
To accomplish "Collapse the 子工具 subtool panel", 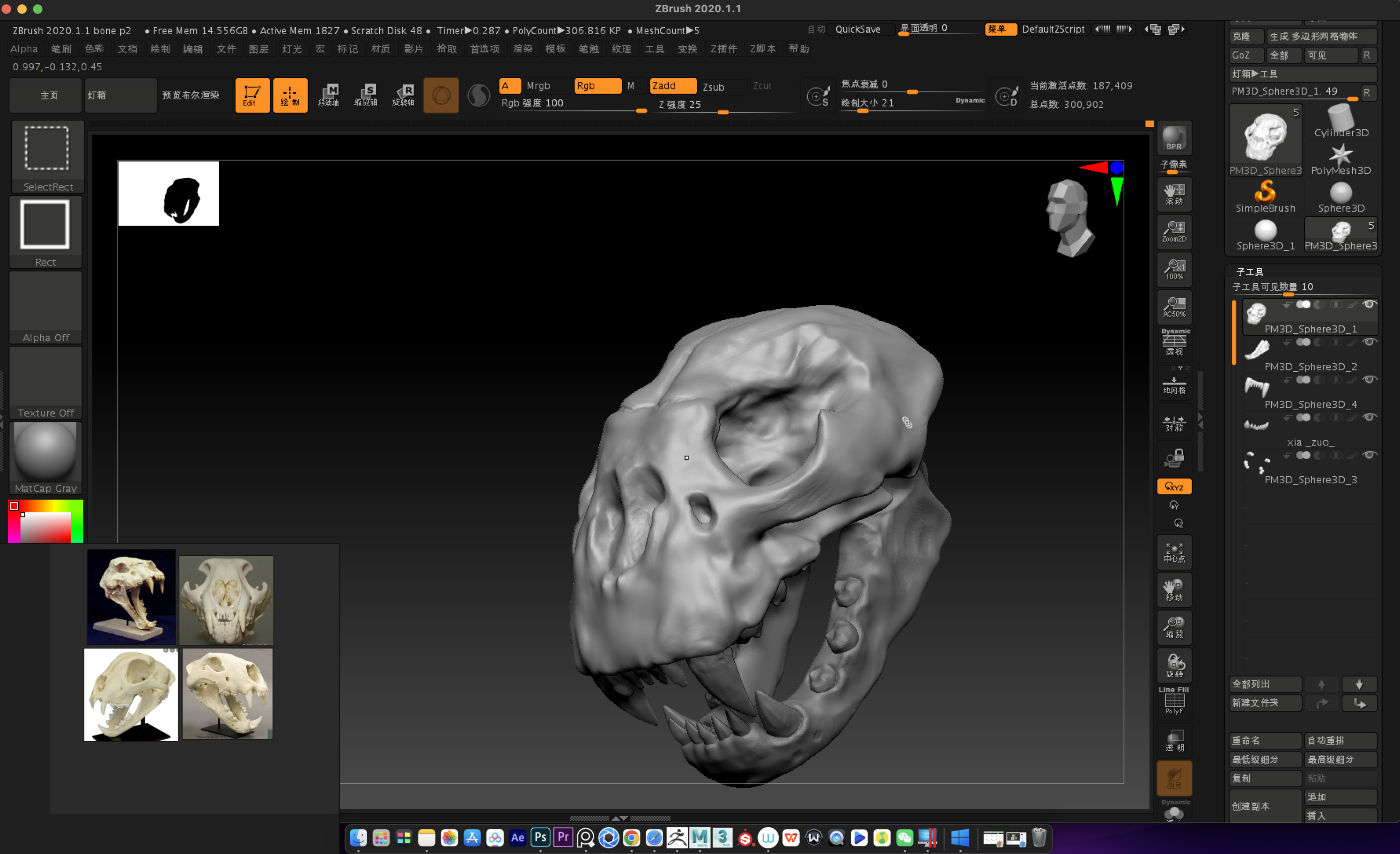I will (1249, 272).
